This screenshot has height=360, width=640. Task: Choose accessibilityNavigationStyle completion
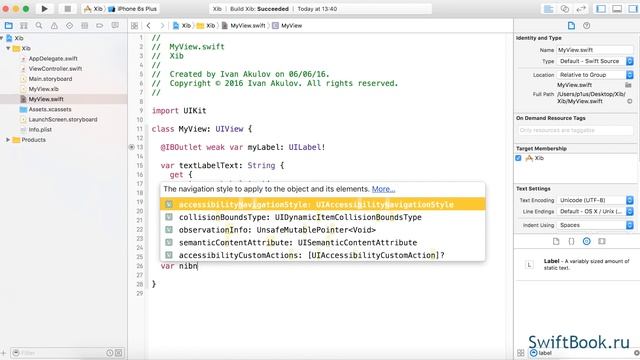(322, 204)
